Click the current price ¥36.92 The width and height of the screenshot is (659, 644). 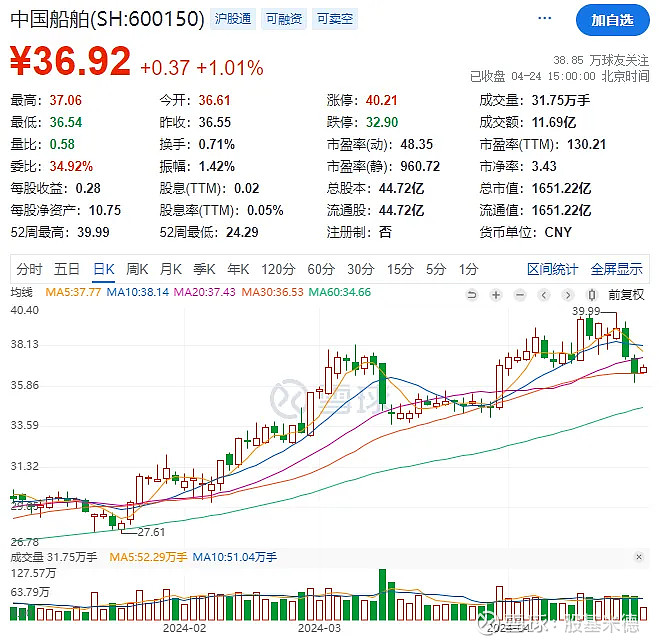pos(71,61)
